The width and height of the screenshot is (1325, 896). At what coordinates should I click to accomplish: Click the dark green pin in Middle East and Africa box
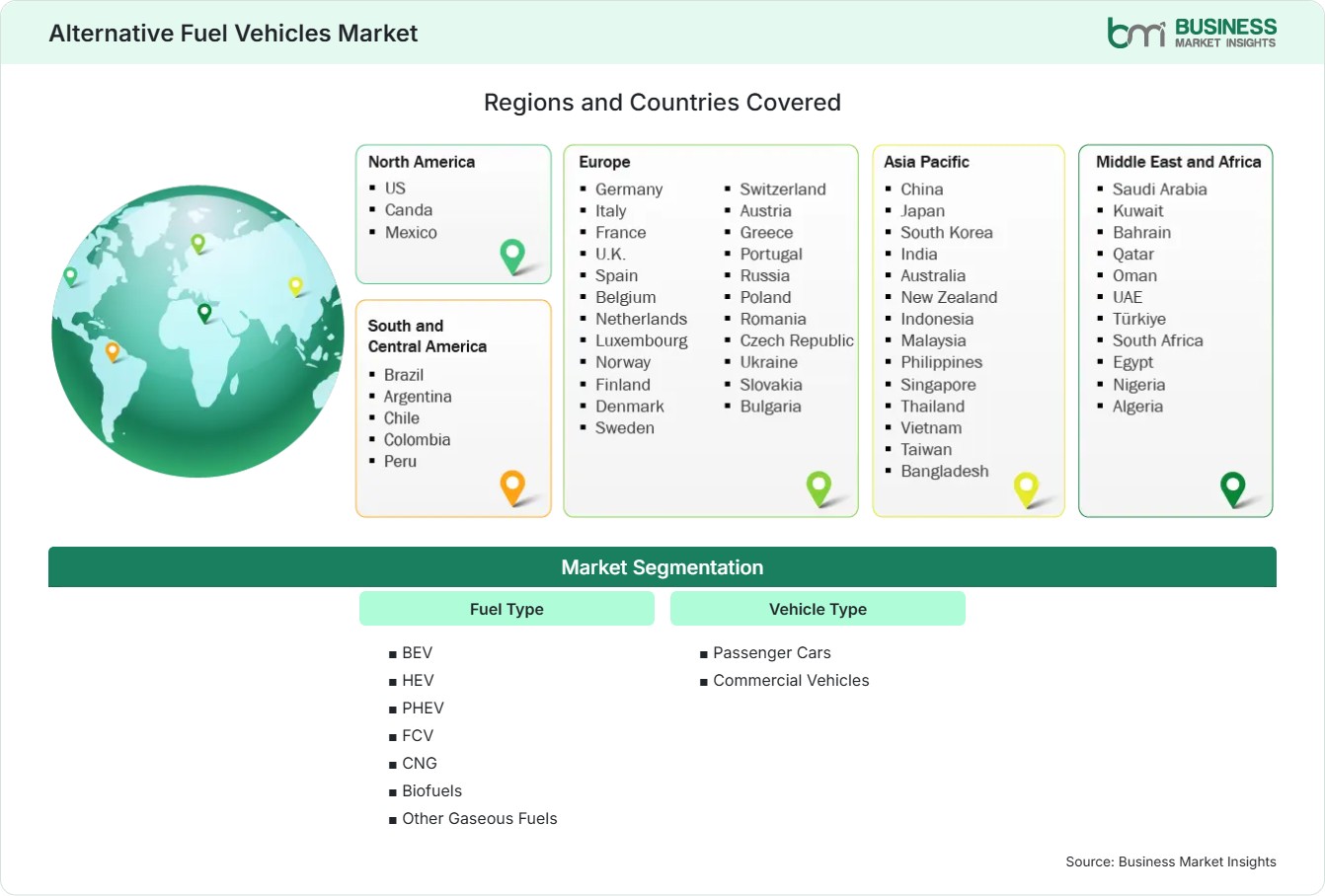tap(1233, 488)
